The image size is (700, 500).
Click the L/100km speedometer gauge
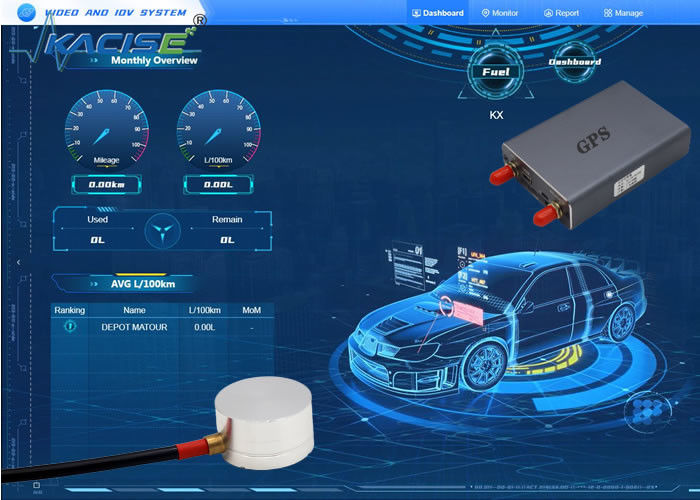(218, 136)
